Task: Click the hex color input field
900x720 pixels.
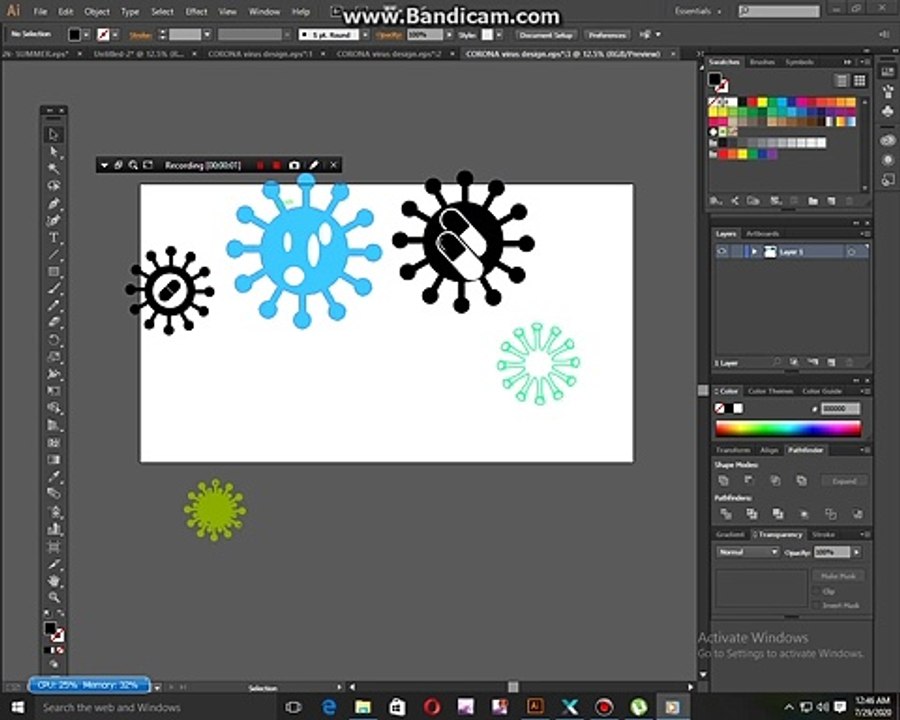Action: point(840,408)
